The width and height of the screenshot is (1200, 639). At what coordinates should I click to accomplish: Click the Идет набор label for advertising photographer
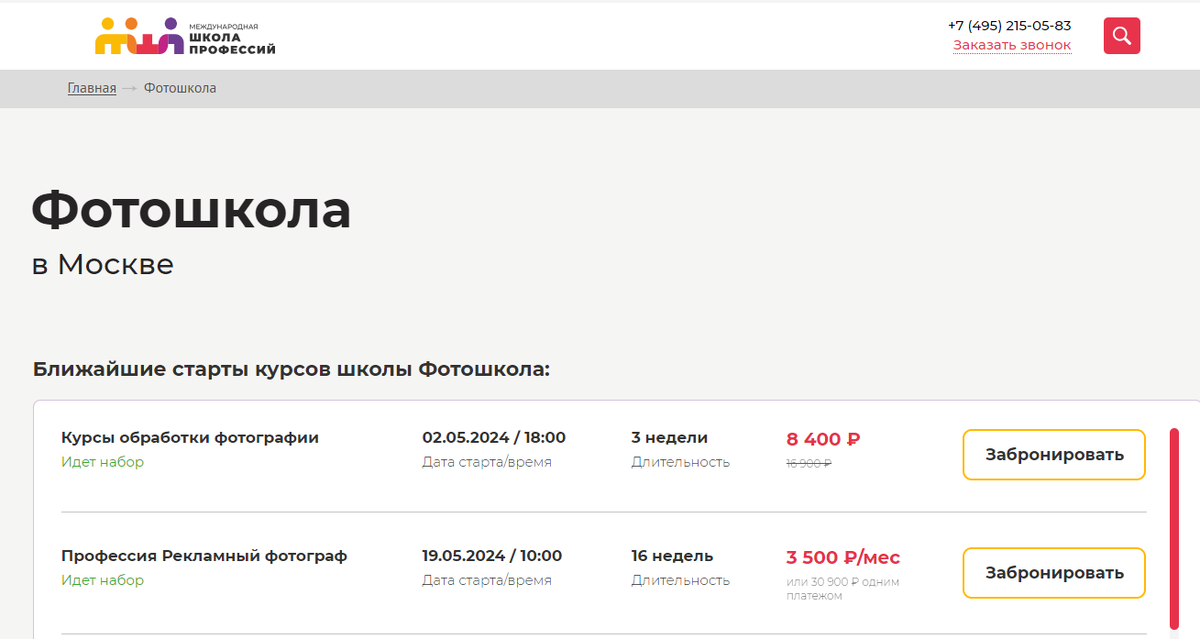[104, 580]
